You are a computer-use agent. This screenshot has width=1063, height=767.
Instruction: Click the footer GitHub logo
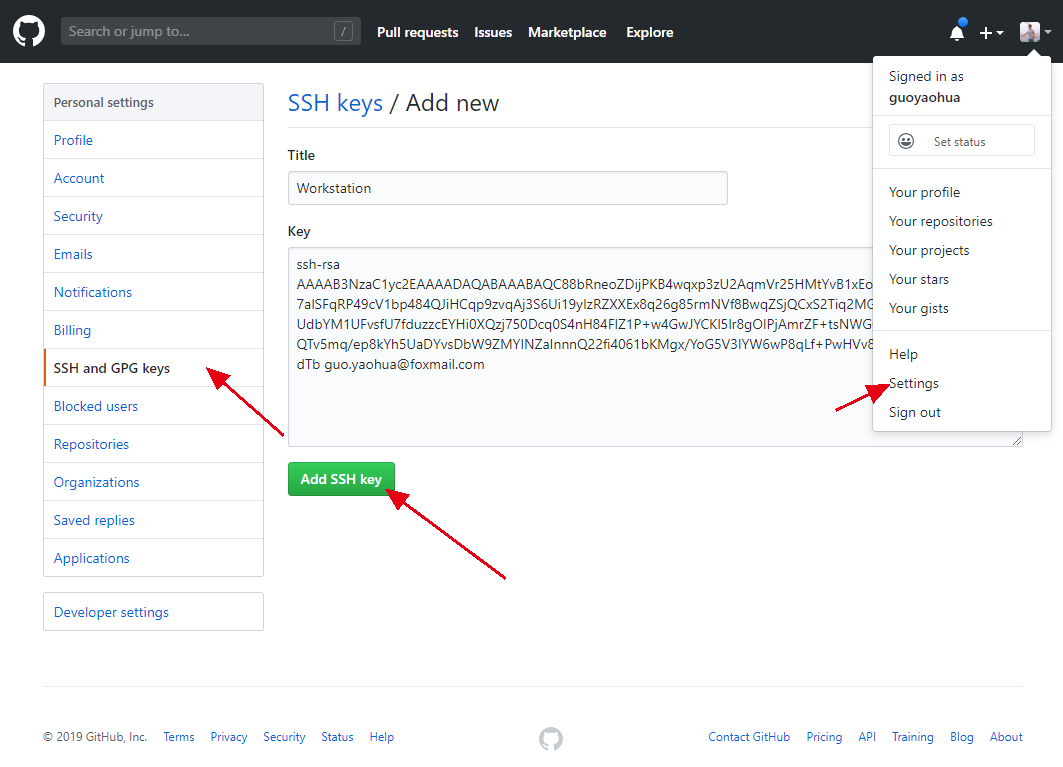(551, 738)
